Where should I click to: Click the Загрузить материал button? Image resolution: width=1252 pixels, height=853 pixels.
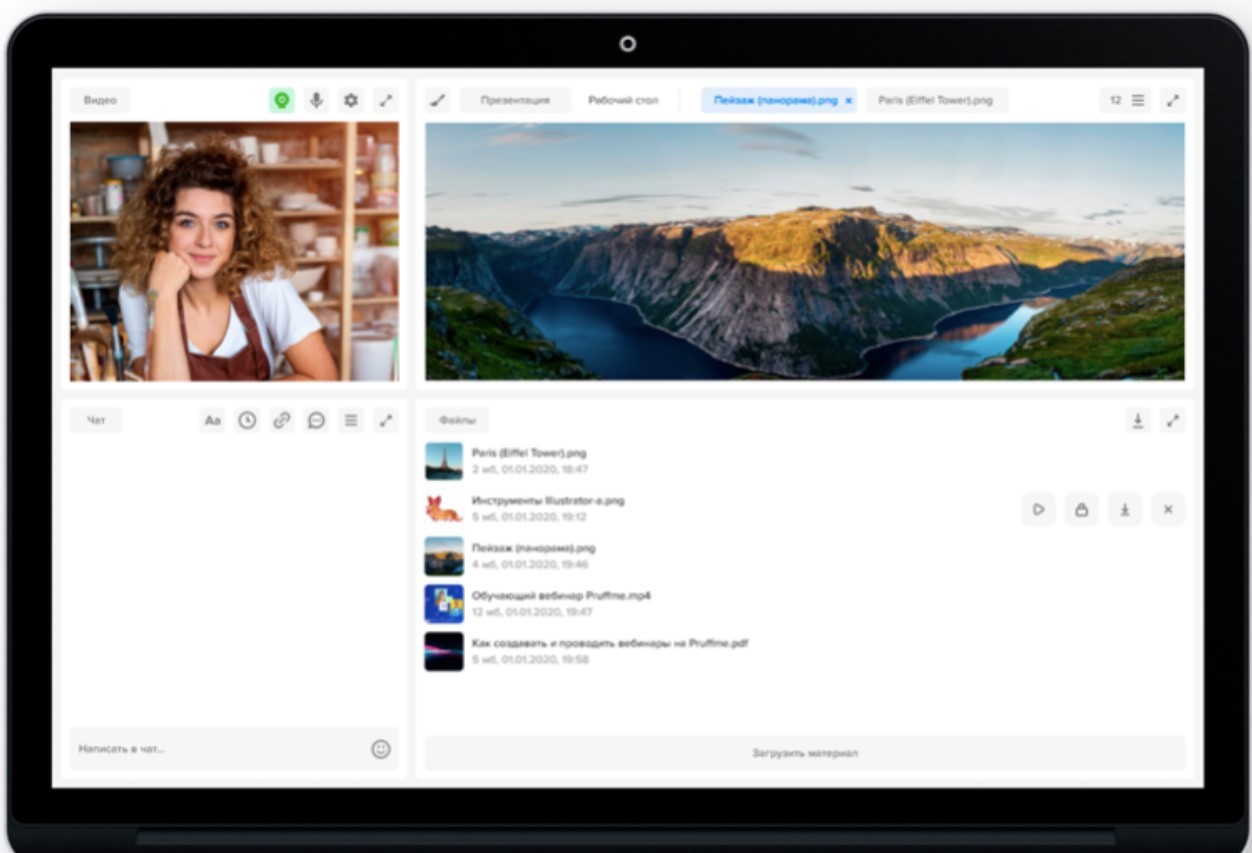click(805, 753)
